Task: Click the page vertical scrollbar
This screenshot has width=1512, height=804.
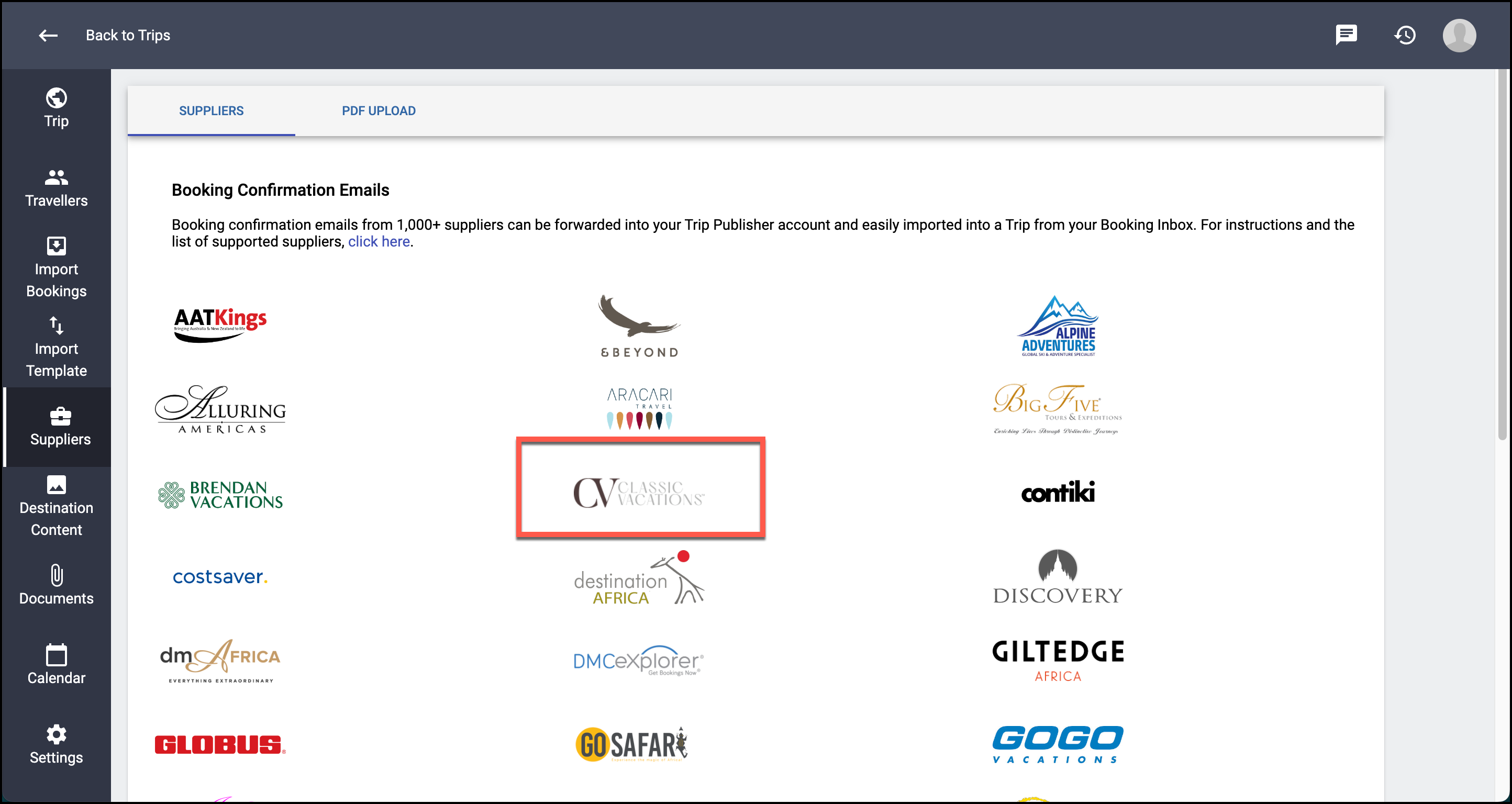Action: (x=1503, y=255)
